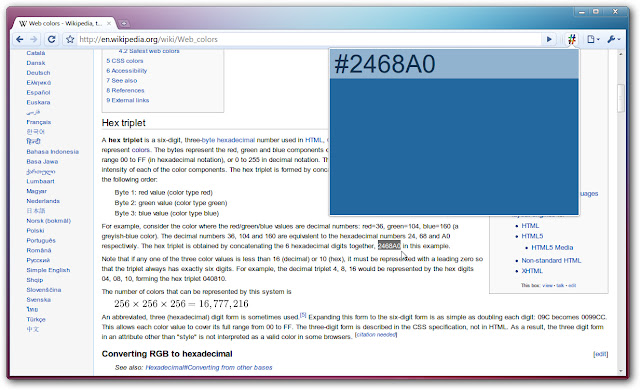The image size is (640, 390).
Task: Click the large blue color preview panel
Action: (454, 146)
